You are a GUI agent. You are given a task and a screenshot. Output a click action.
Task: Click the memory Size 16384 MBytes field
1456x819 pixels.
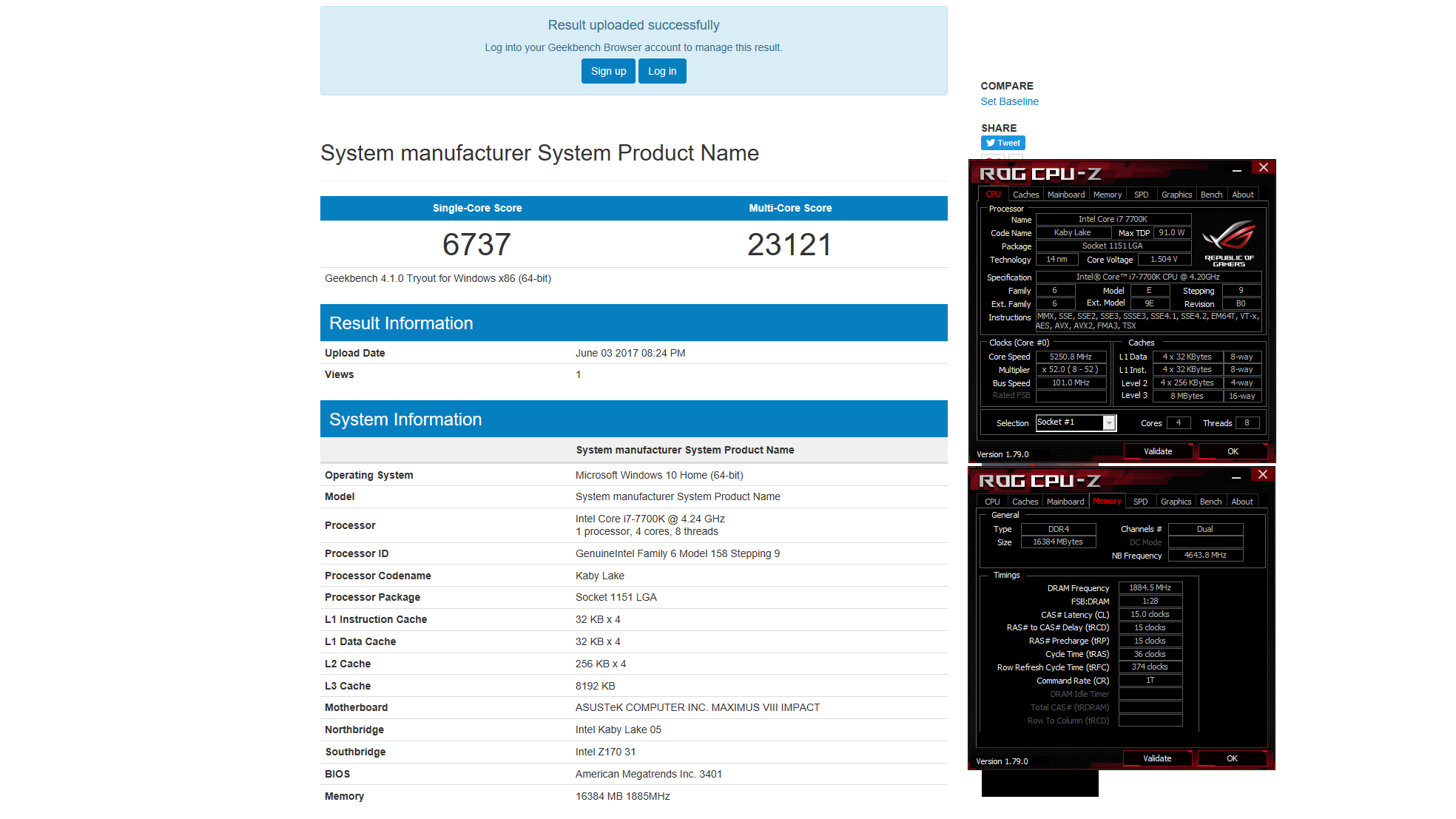click(1058, 542)
